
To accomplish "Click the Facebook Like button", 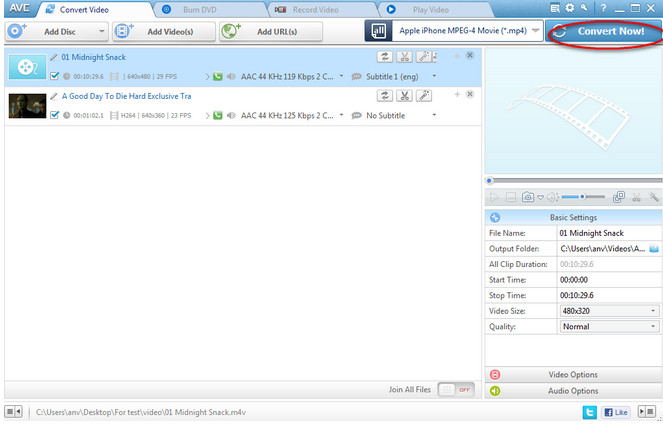I will [616, 412].
